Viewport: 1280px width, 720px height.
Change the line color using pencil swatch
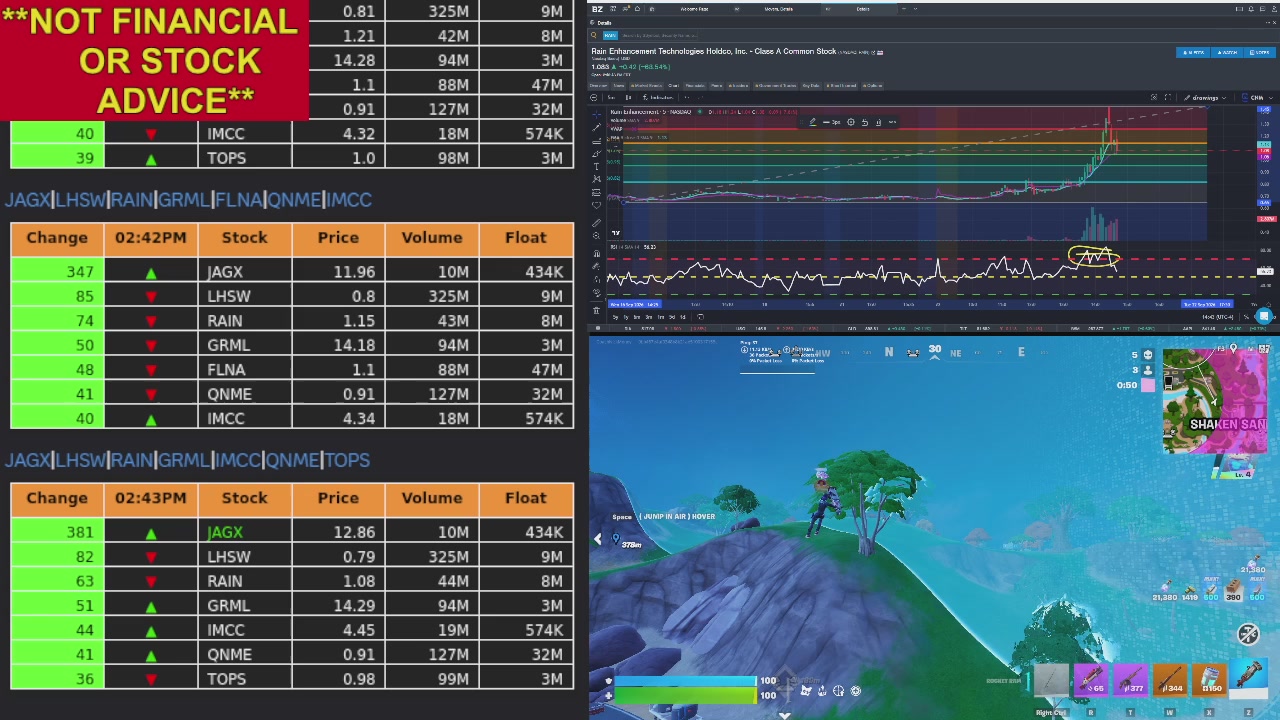(813, 122)
